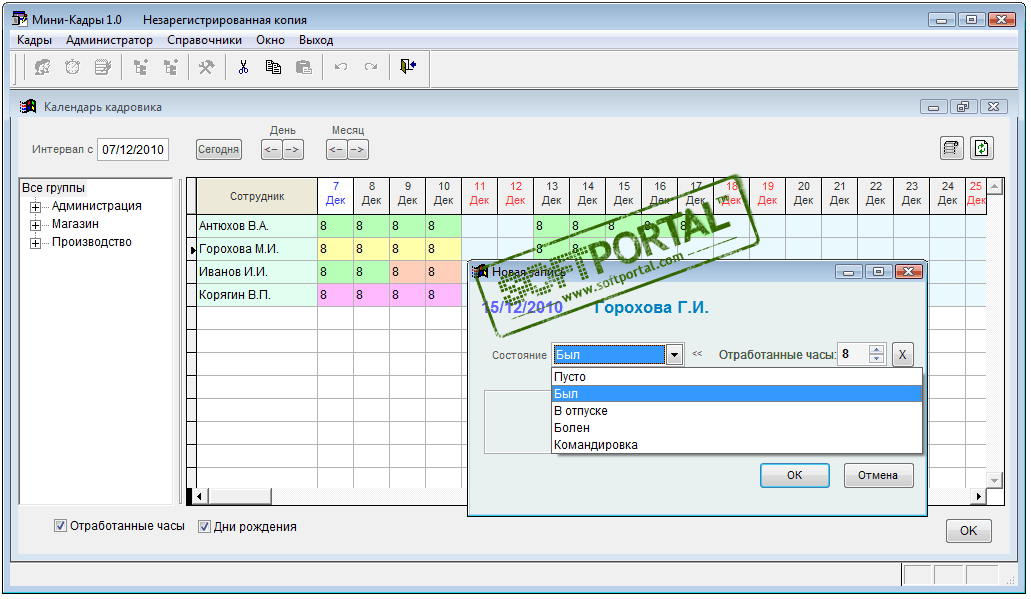Open the Справочники menu
The width and height of the screenshot is (1031, 599).
(204, 40)
